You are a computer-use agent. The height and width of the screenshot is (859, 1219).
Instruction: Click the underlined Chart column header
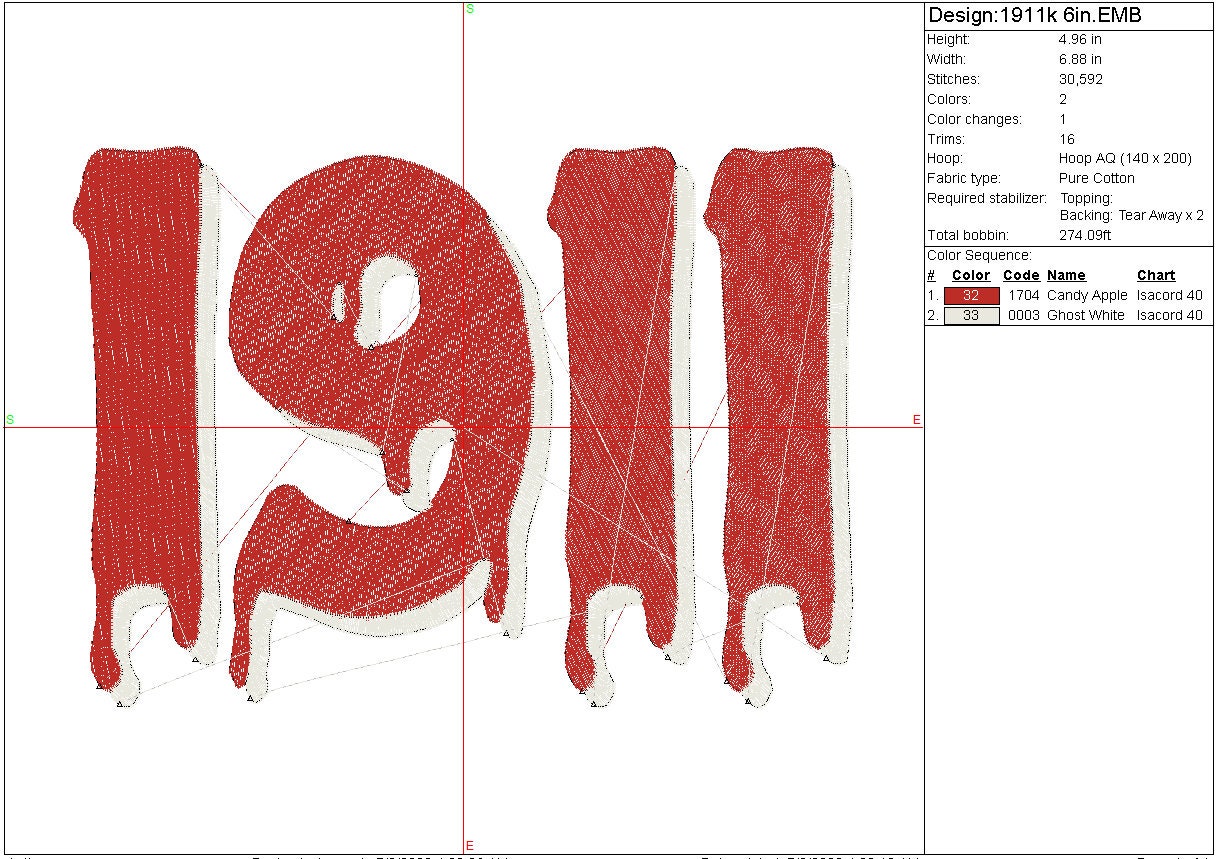click(1156, 276)
